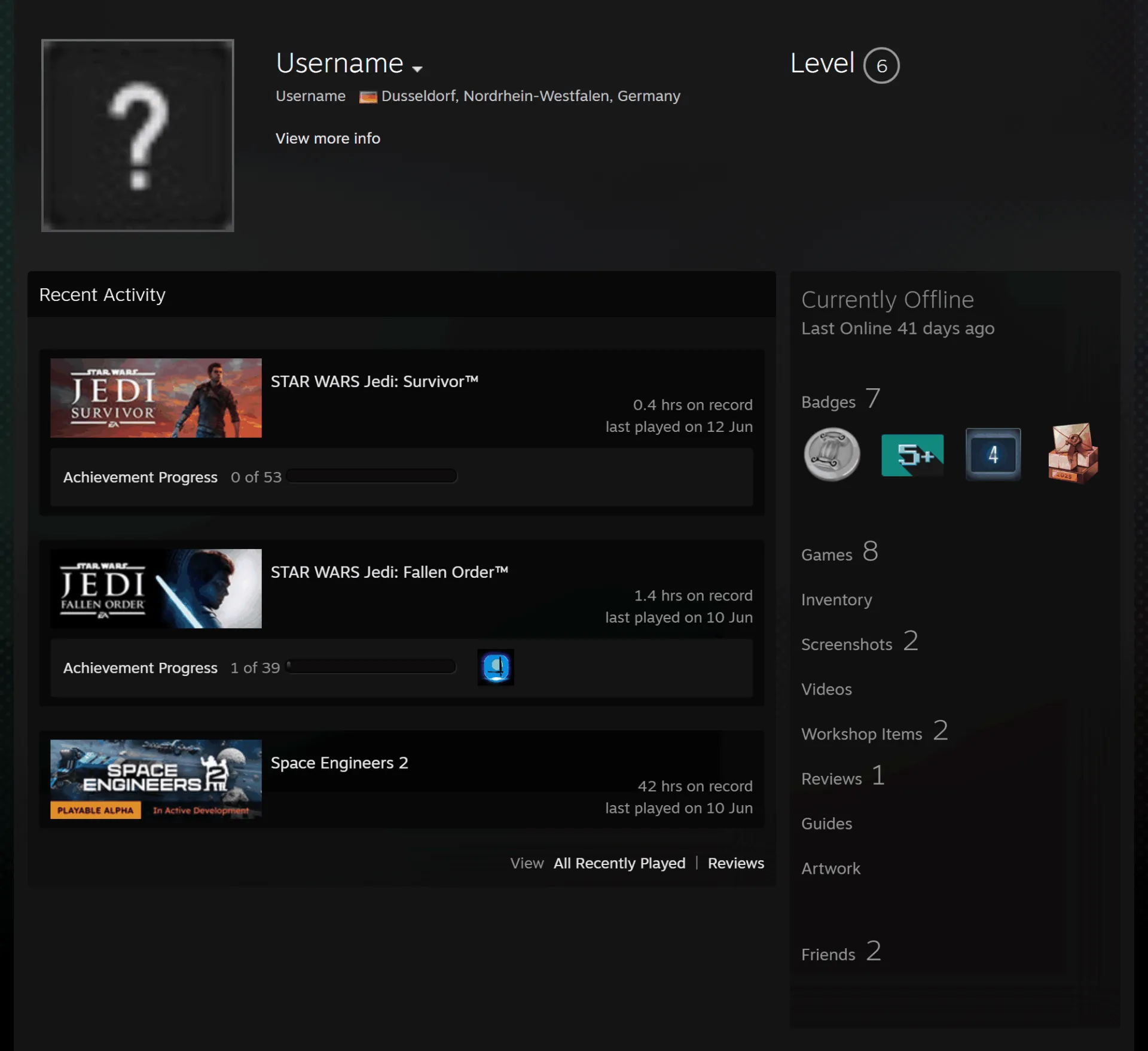Click the Fallen Order achievement progress bar
Viewport: 1148px width, 1051px height.
[371, 667]
